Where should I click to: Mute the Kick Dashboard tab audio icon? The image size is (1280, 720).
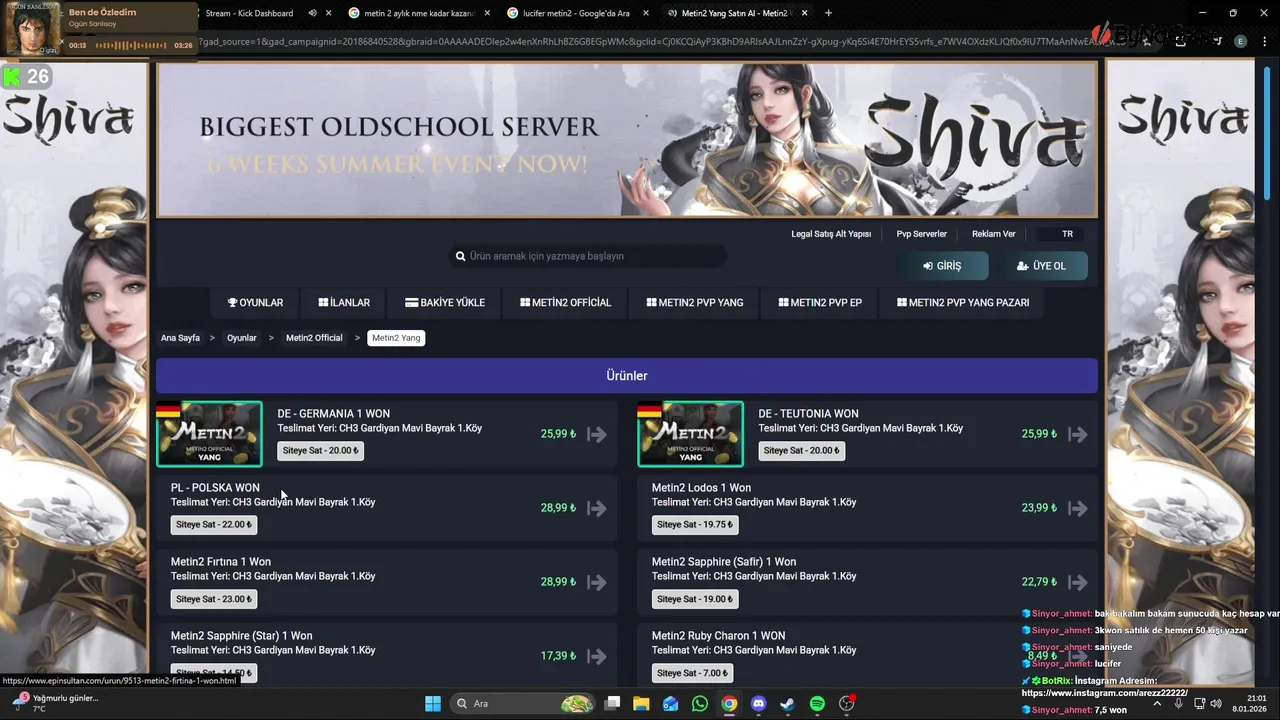312,13
